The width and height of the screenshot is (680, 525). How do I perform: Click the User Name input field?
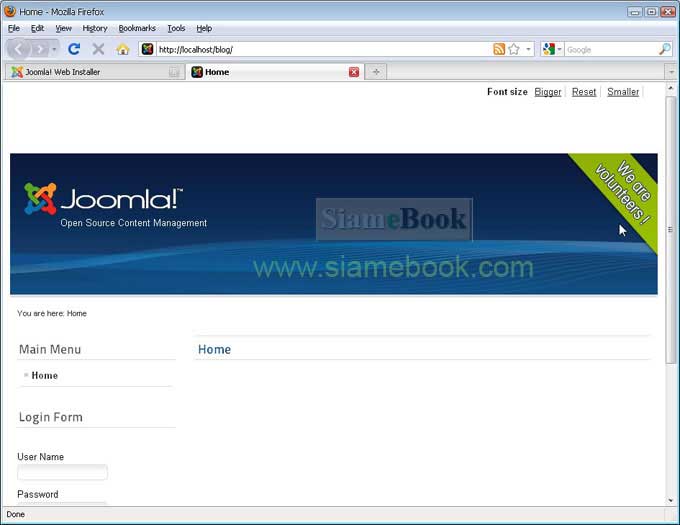coord(62,472)
